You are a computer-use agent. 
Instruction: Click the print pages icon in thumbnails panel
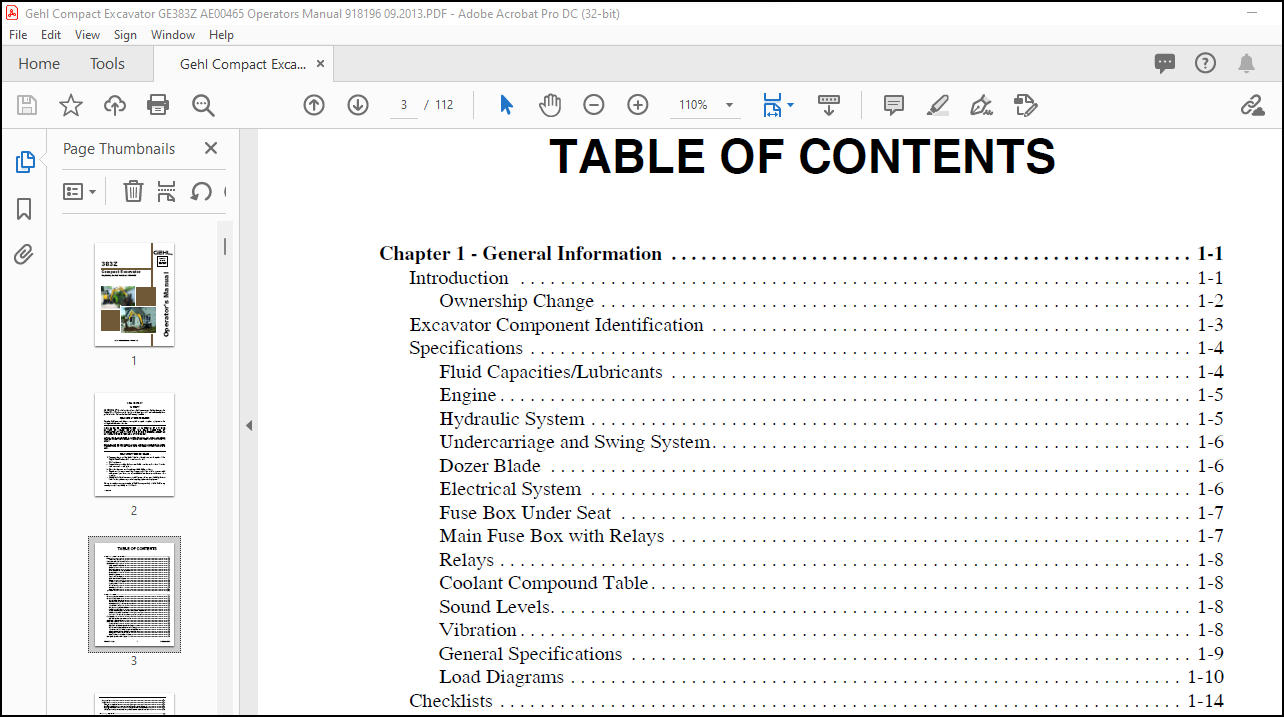click(x=167, y=191)
